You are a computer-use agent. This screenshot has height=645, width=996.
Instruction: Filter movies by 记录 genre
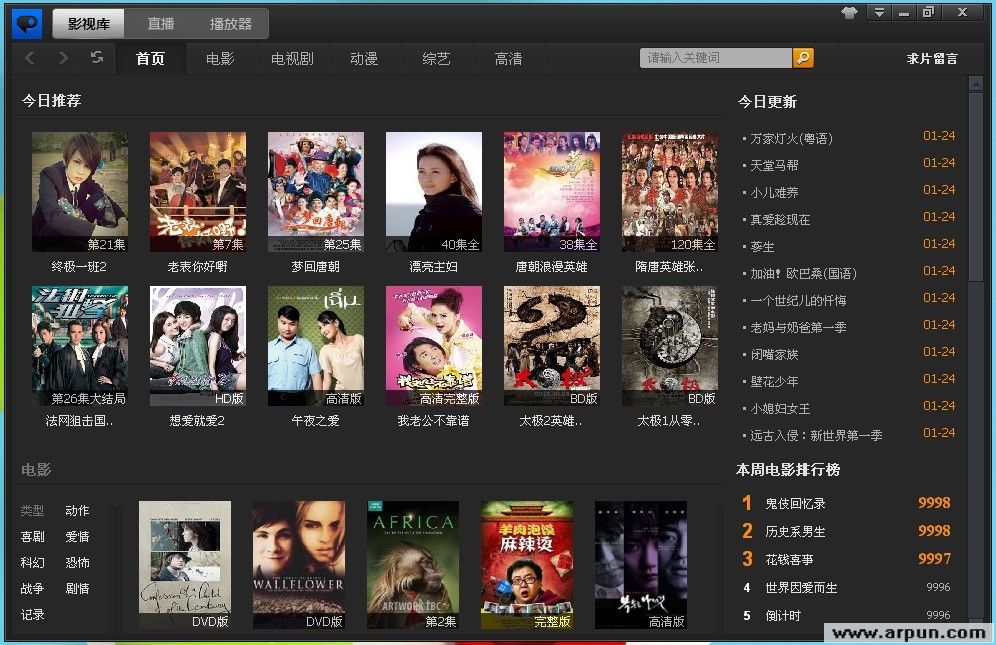pyautogui.click(x=32, y=614)
